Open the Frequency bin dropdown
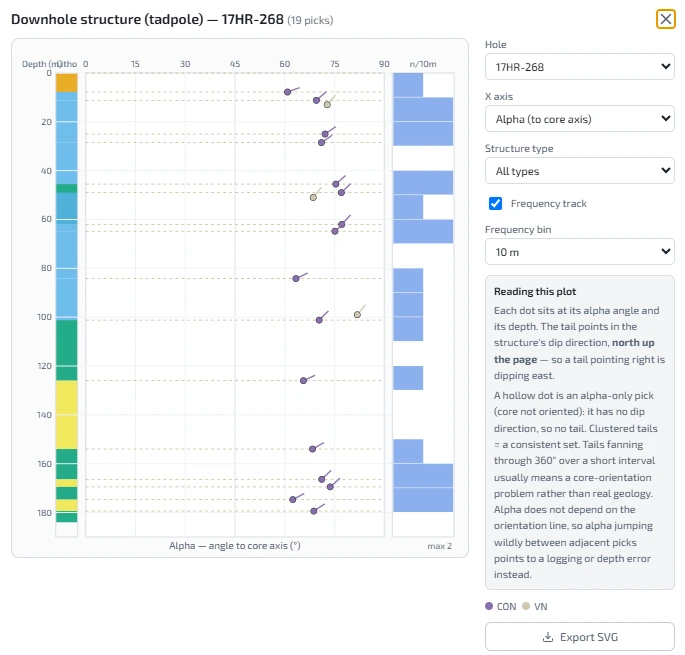The height and width of the screenshot is (655, 685). click(x=579, y=252)
